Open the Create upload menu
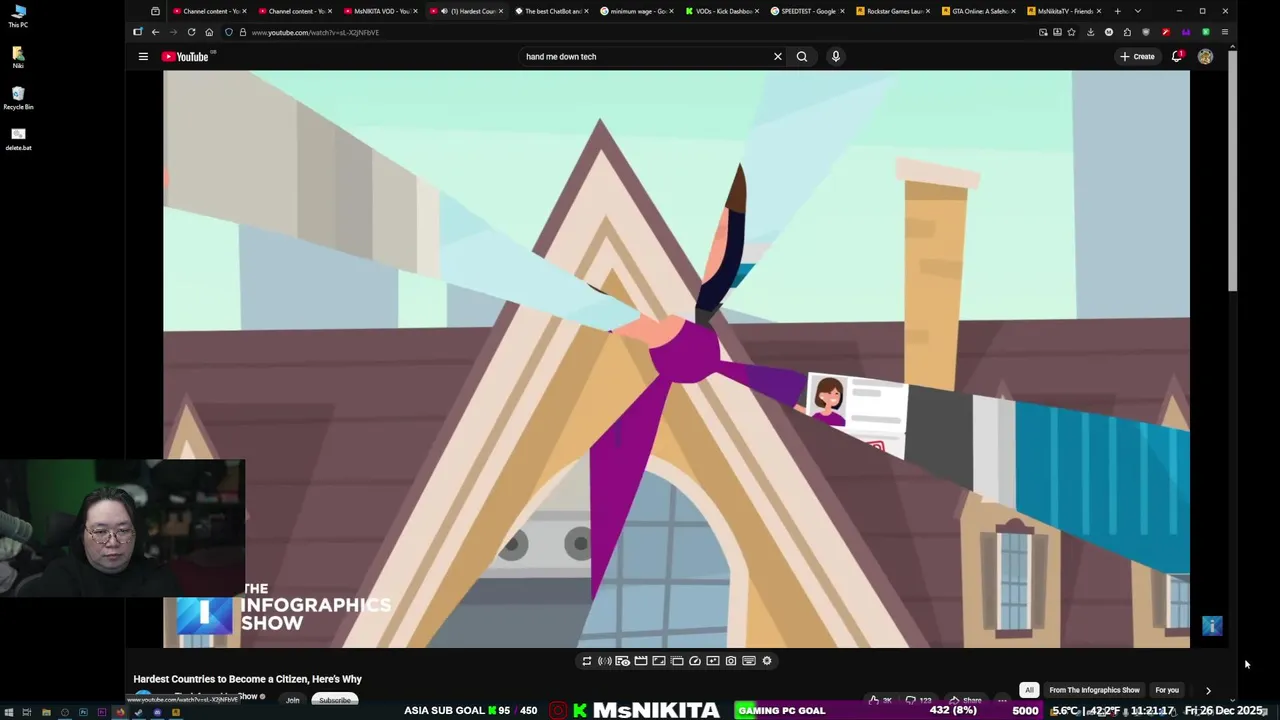 1137,56
